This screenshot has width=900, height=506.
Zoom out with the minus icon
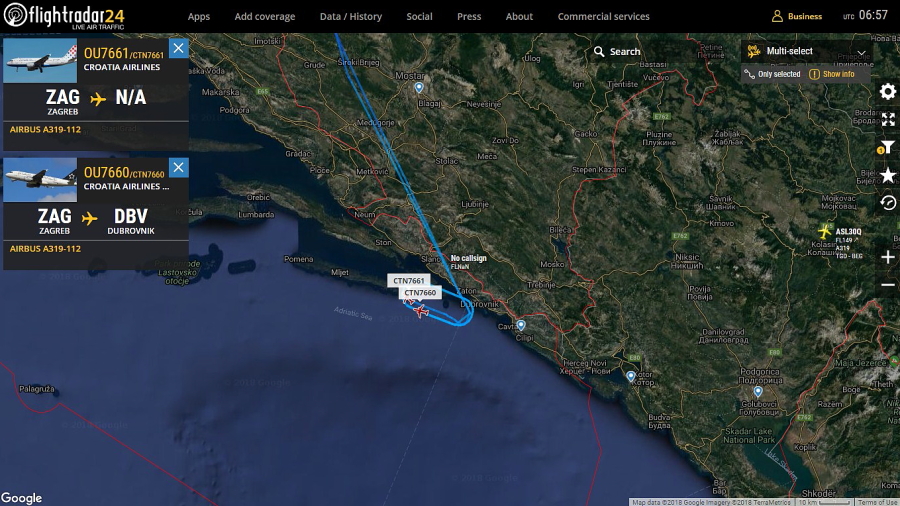887,285
